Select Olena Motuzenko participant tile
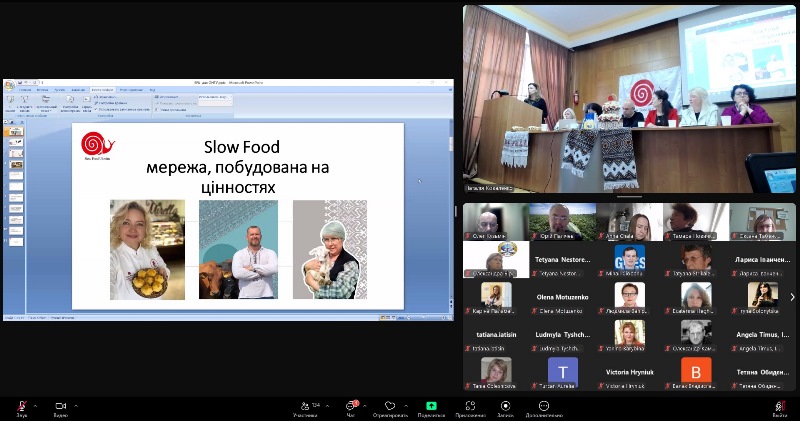Image resolution: width=800 pixels, height=421 pixels. click(x=563, y=297)
